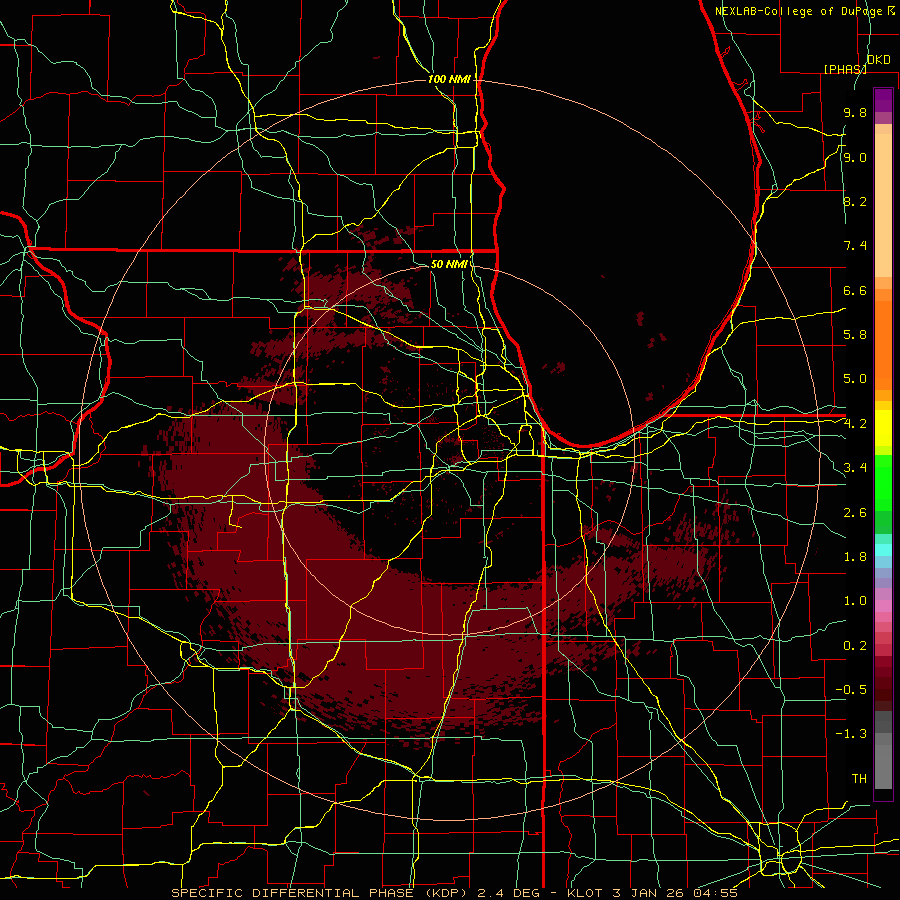The width and height of the screenshot is (900, 900).
Task: Click the -1.3 scale label
Action: pyautogui.click(x=851, y=734)
